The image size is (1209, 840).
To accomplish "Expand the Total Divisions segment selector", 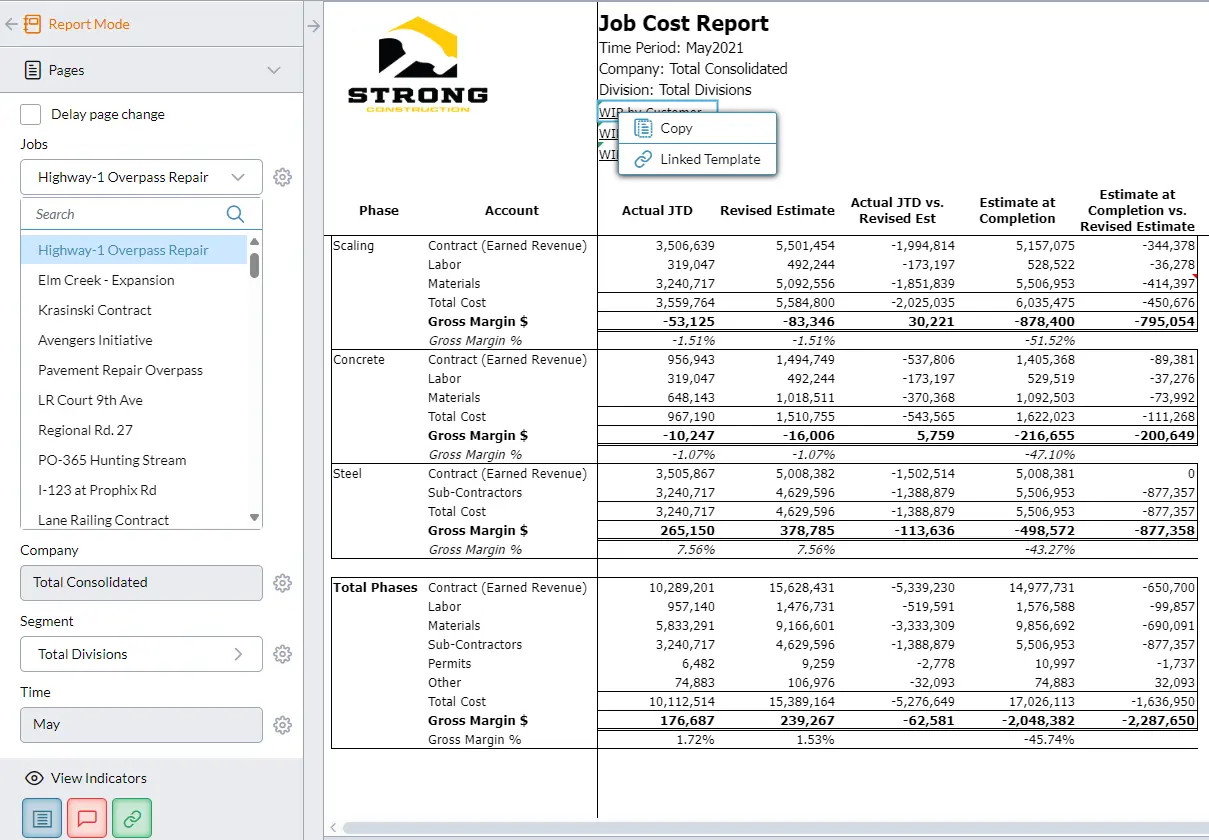I will [141, 654].
